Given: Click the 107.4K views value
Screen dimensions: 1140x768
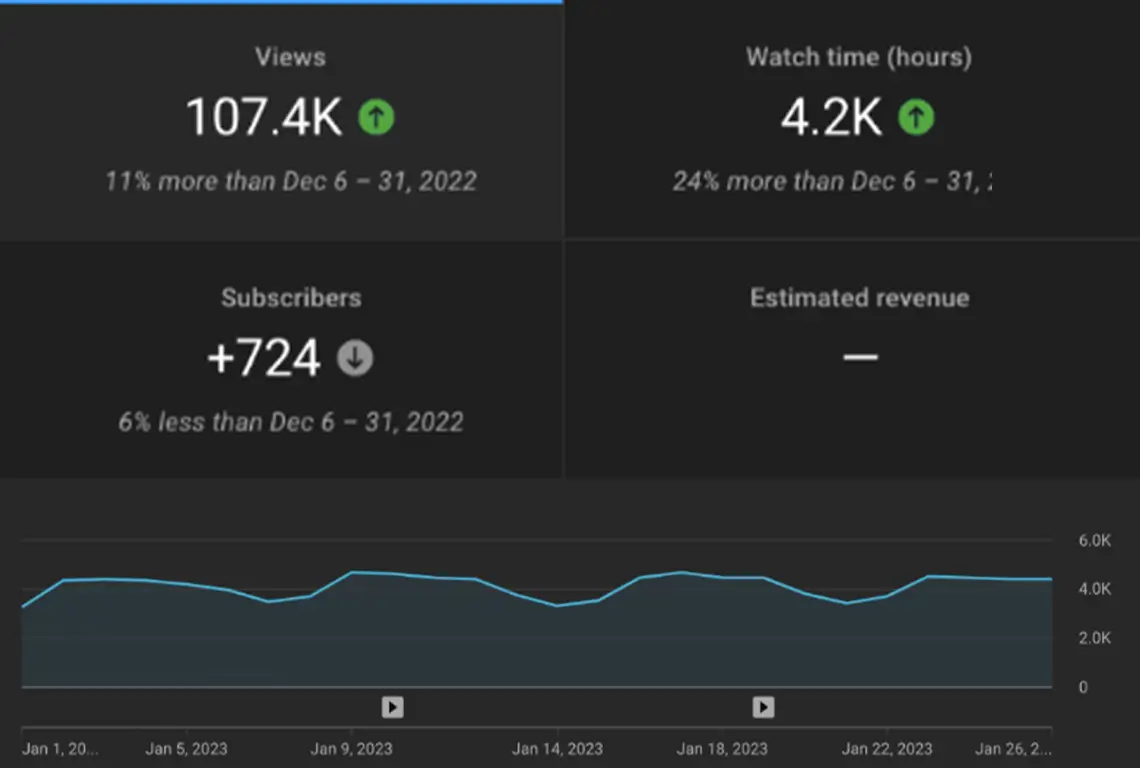Looking at the screenshot, I should pyautogui.click(x=264, y=118).
